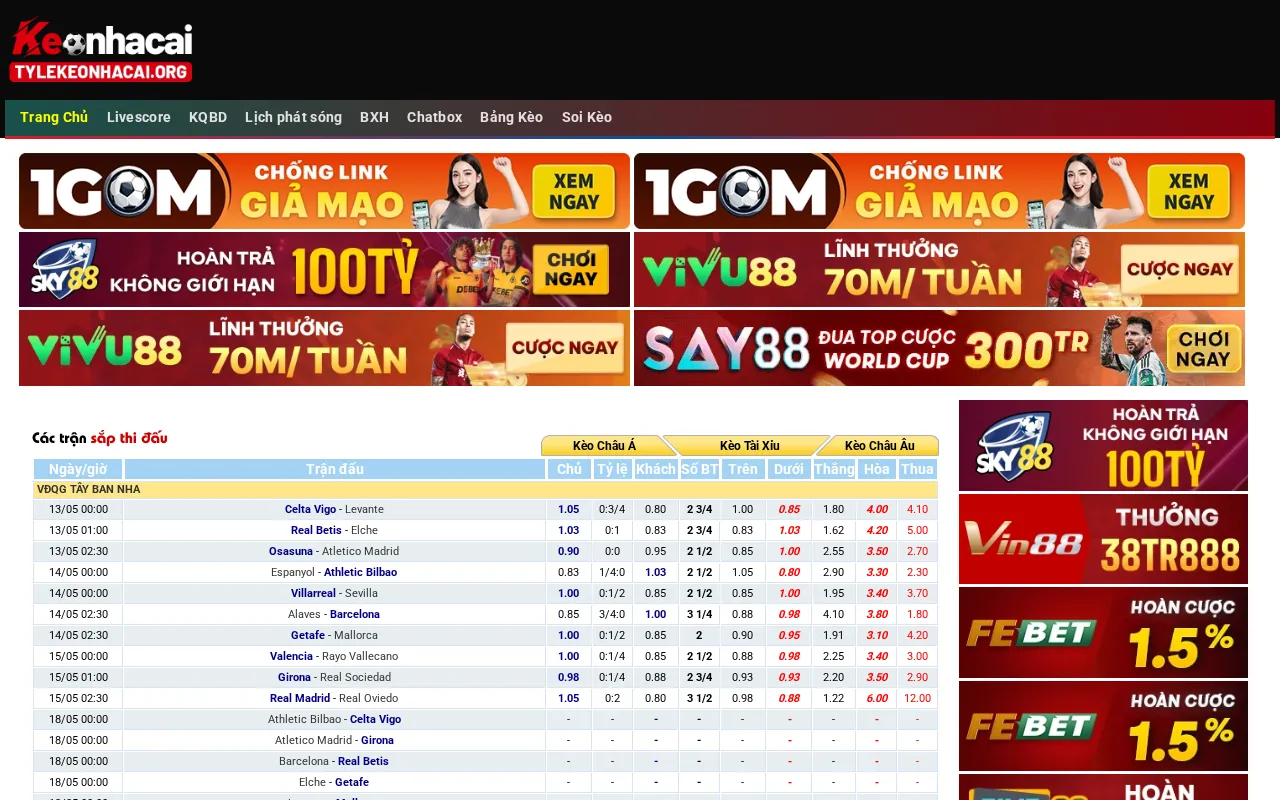Open Real Madrid - Real Oviedo match
The image size is (1280, 800).
(334, 698)
